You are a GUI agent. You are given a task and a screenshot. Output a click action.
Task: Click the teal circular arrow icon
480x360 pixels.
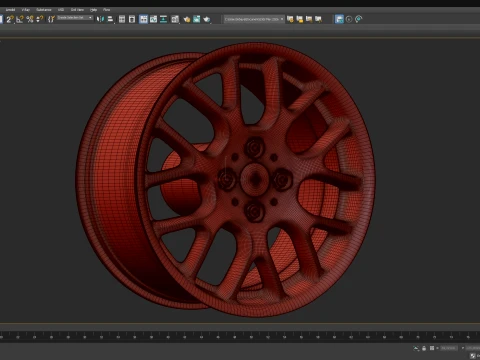[359, 19]
